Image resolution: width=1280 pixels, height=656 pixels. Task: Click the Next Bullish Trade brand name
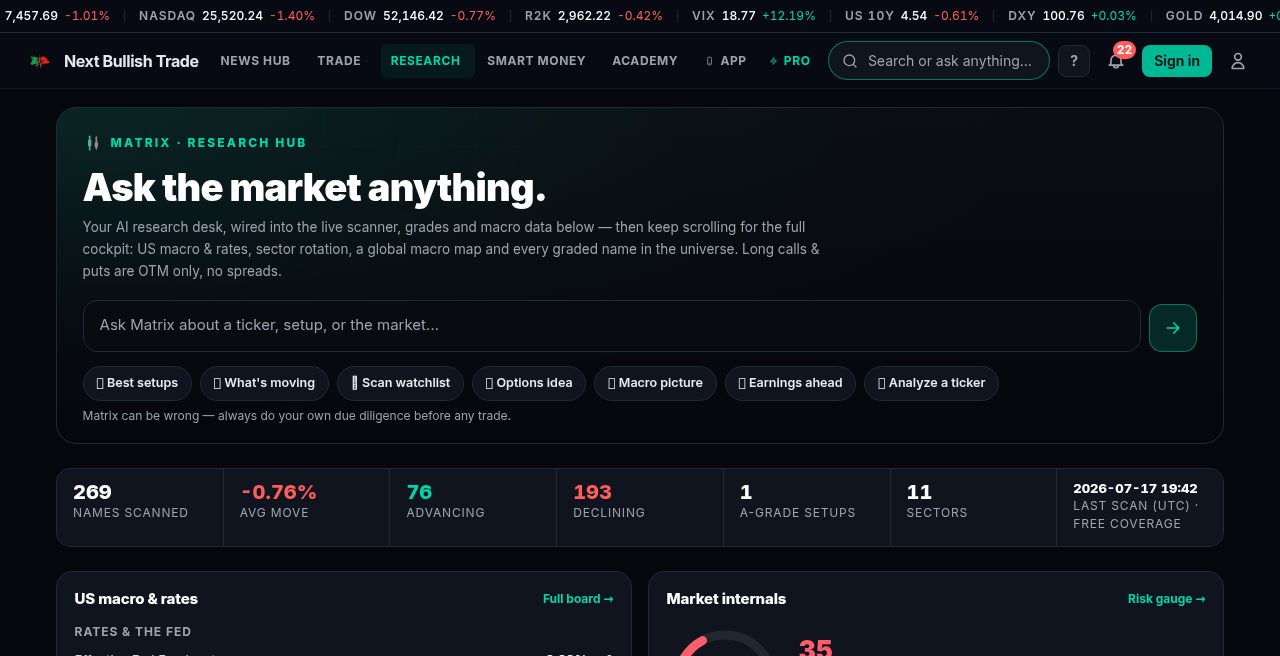[x=131, y=61]
